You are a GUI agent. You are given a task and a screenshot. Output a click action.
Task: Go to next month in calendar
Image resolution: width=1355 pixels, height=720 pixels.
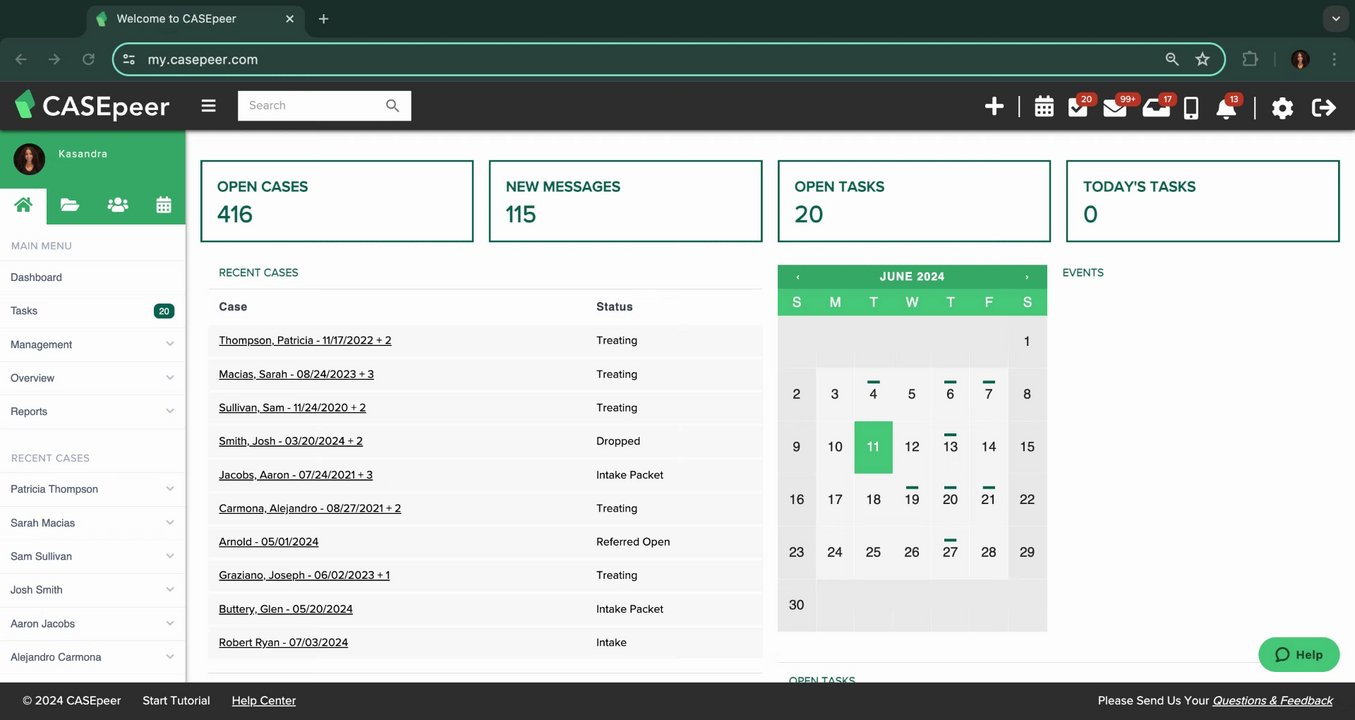click(x=1027, y=277)
